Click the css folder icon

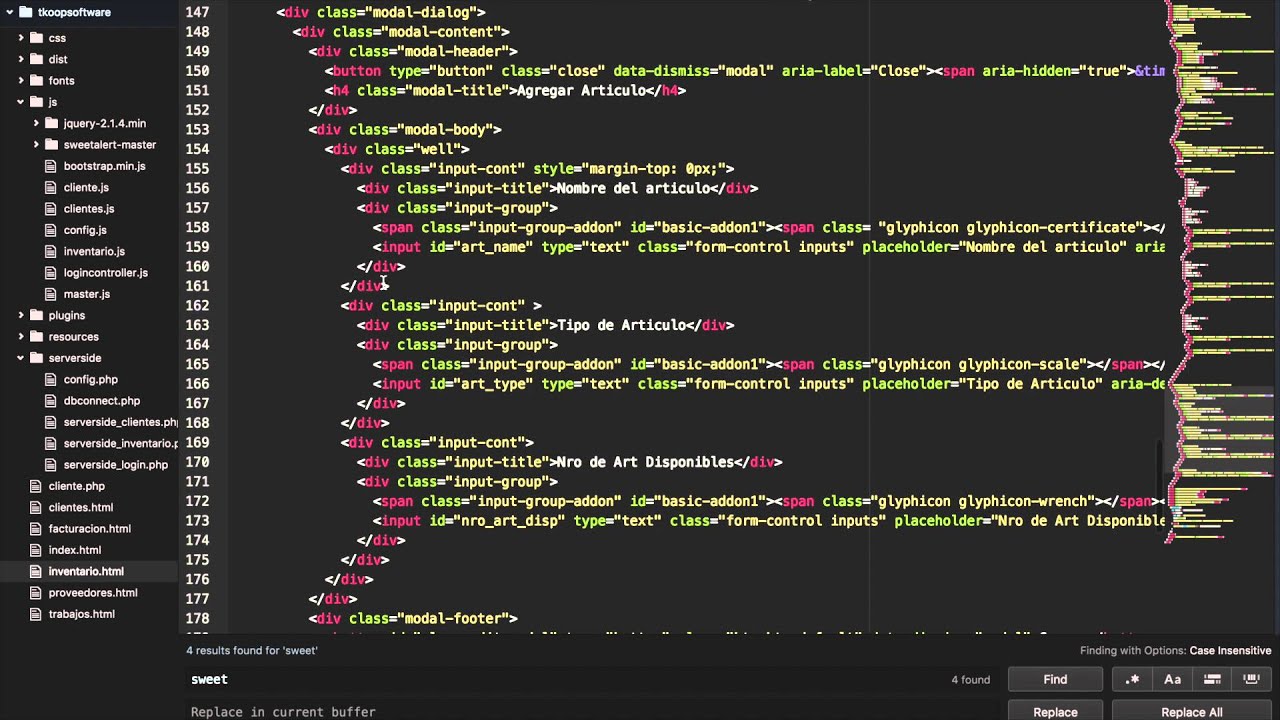point(37,38)
